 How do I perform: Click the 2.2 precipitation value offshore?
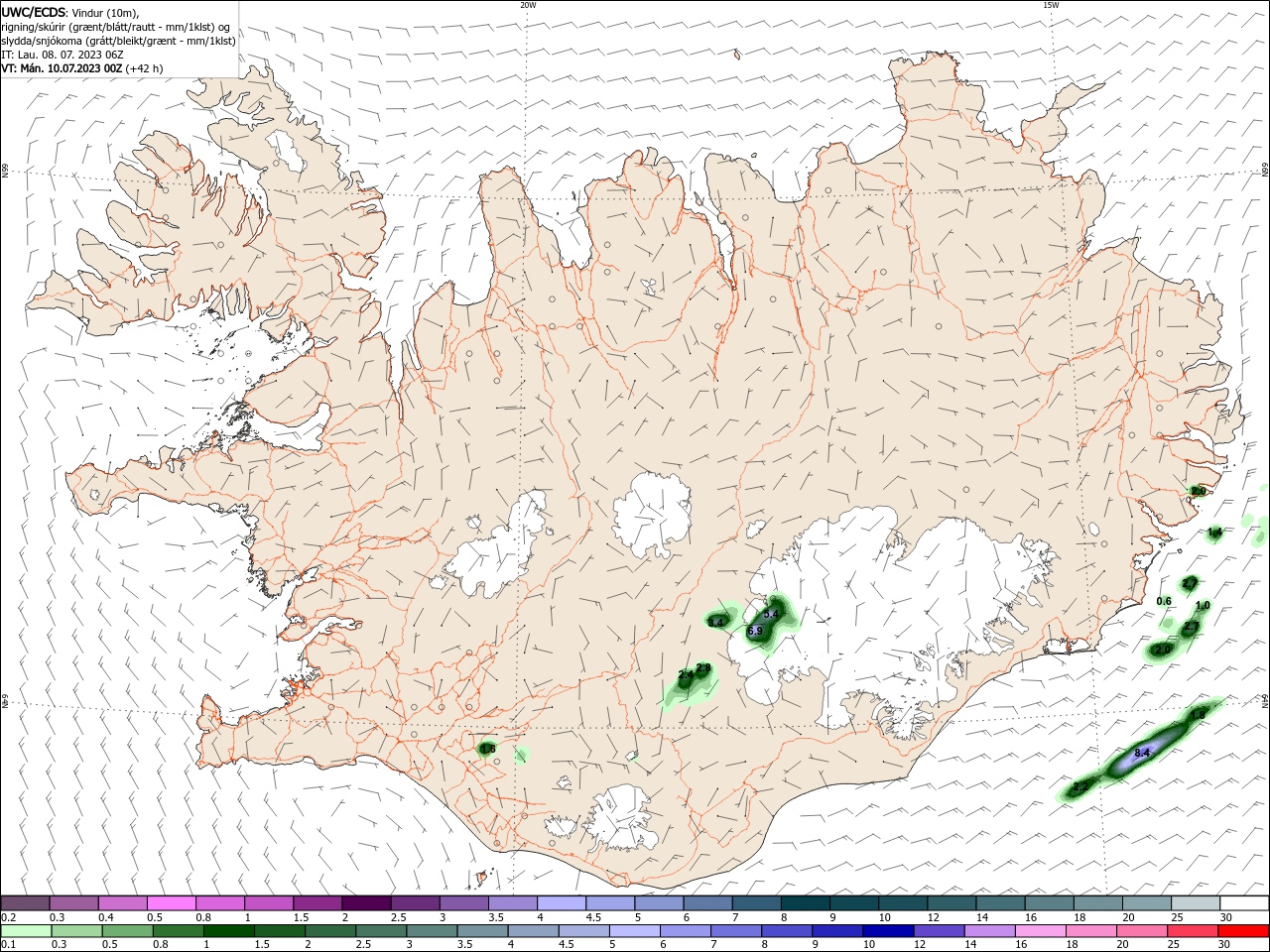1081,785
